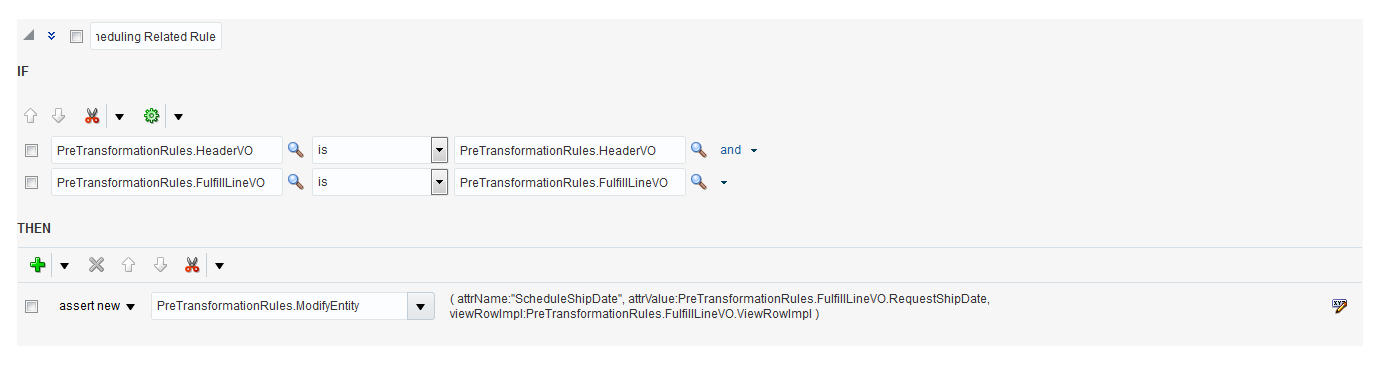Image resolution: width=1382 pixels, height=368 pixels.
Task: Click the double-chevron advanced settings icon
Action: coord(52,36)
